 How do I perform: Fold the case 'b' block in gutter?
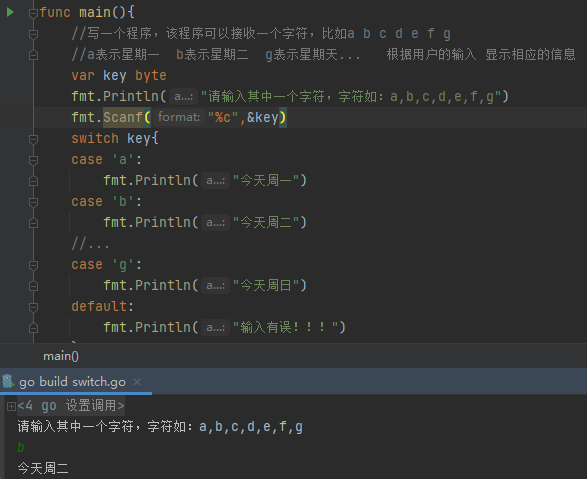tap(33, 202)
